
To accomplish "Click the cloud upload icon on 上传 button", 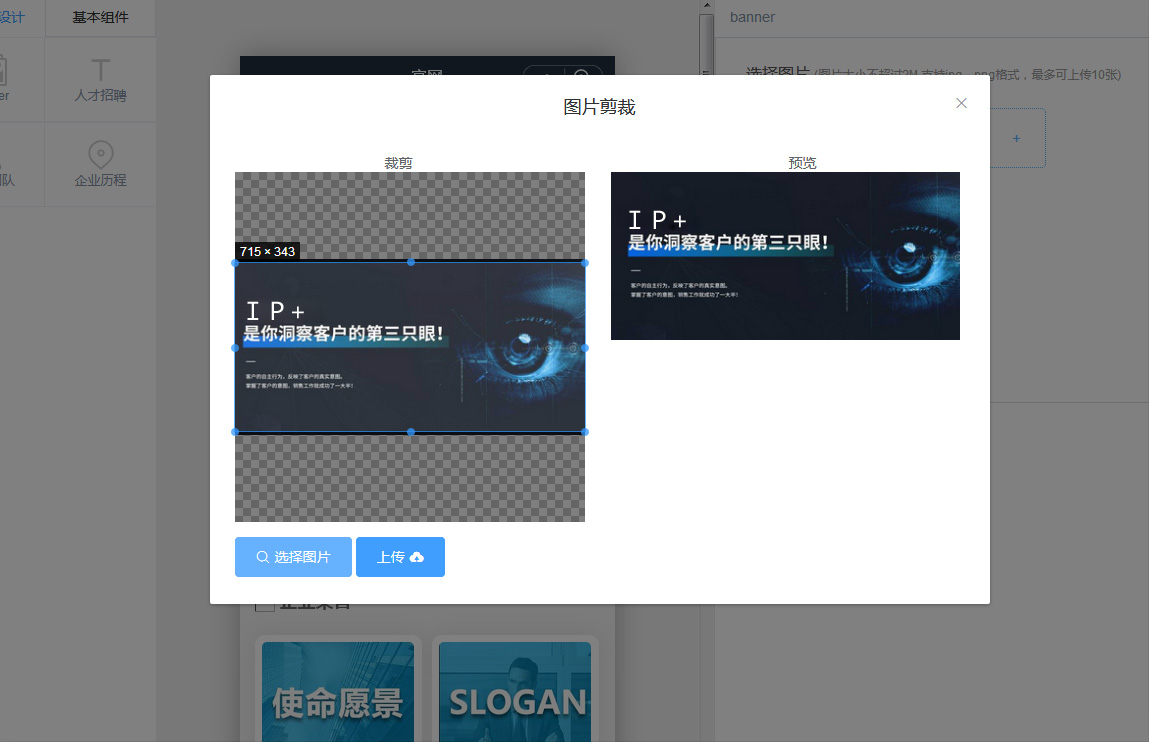I will coord(417,557).
